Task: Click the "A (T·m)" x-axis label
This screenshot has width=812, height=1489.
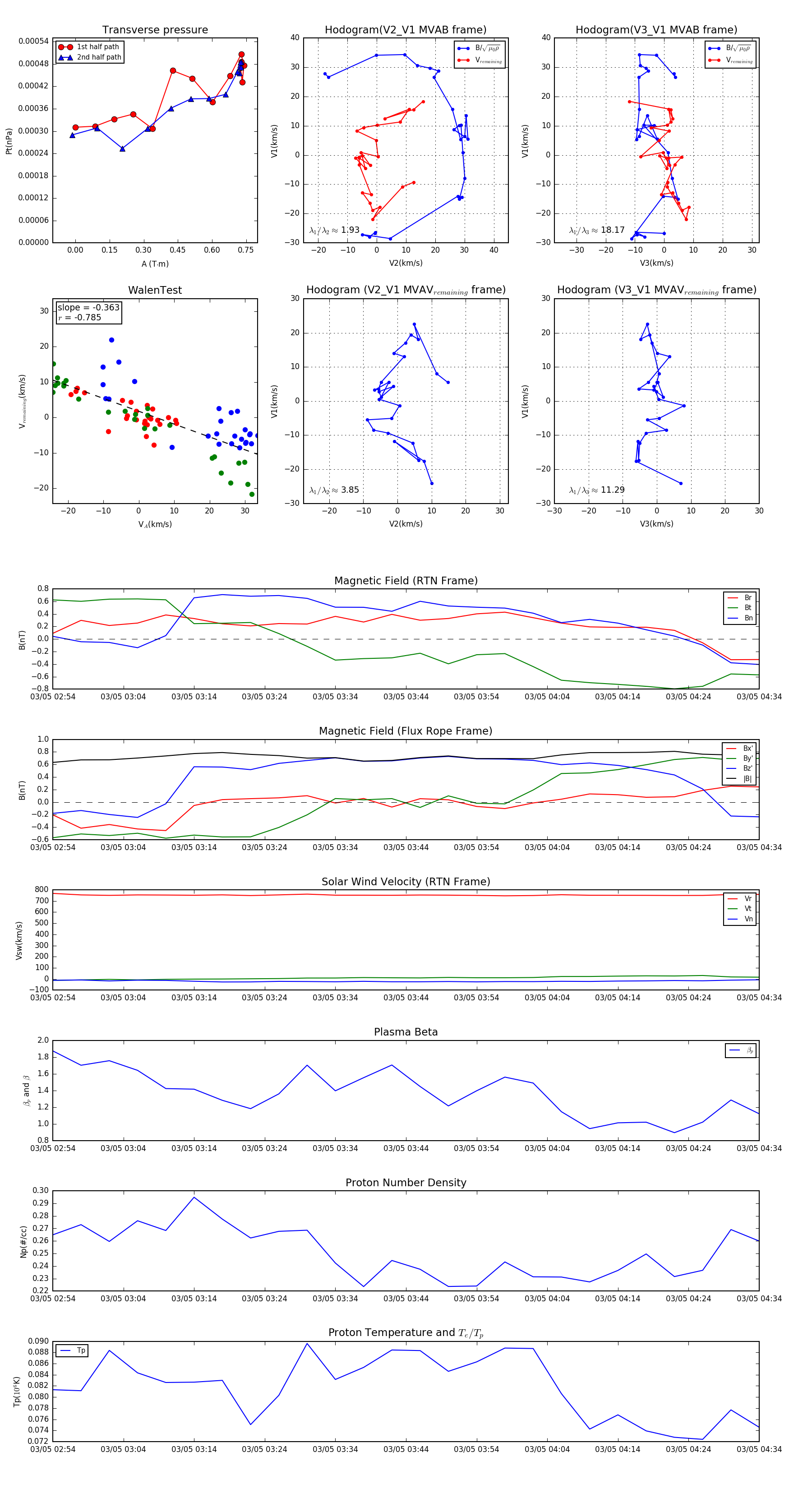Action: [x=155, y=264]
